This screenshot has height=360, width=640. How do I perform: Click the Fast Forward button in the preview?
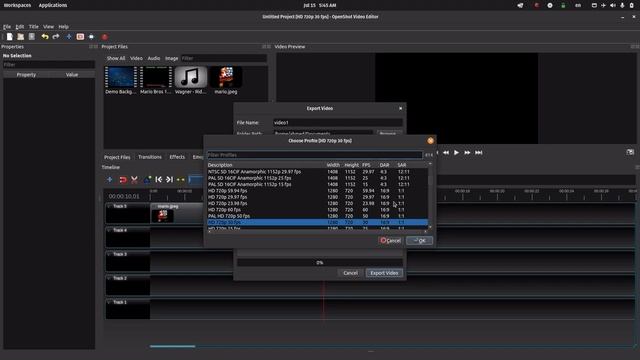(467, 153)
